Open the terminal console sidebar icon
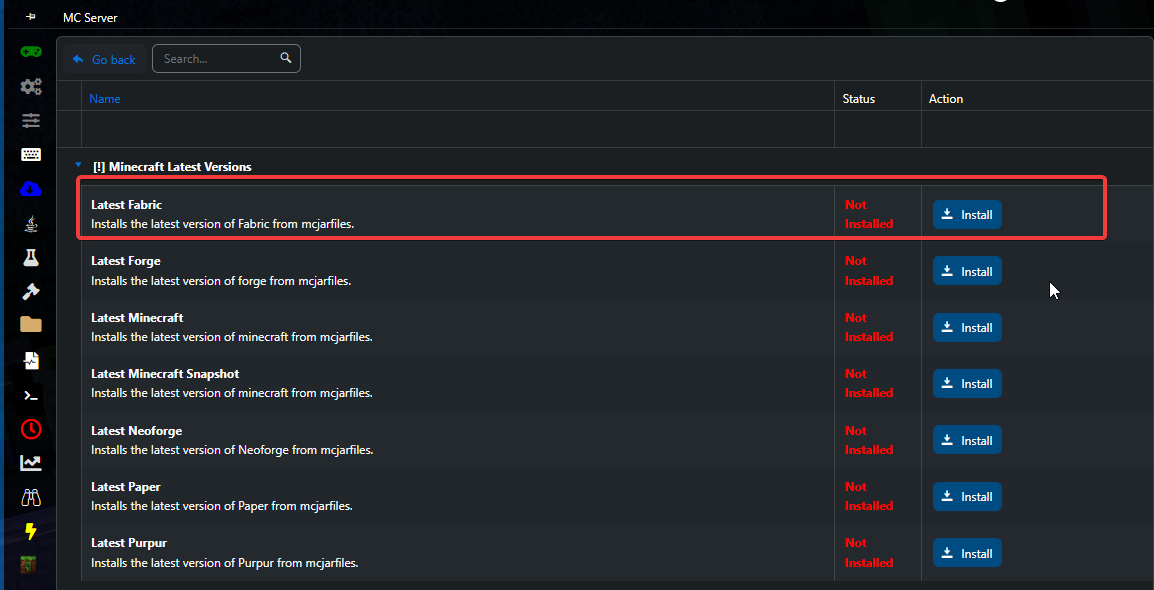 coord(31,395)
